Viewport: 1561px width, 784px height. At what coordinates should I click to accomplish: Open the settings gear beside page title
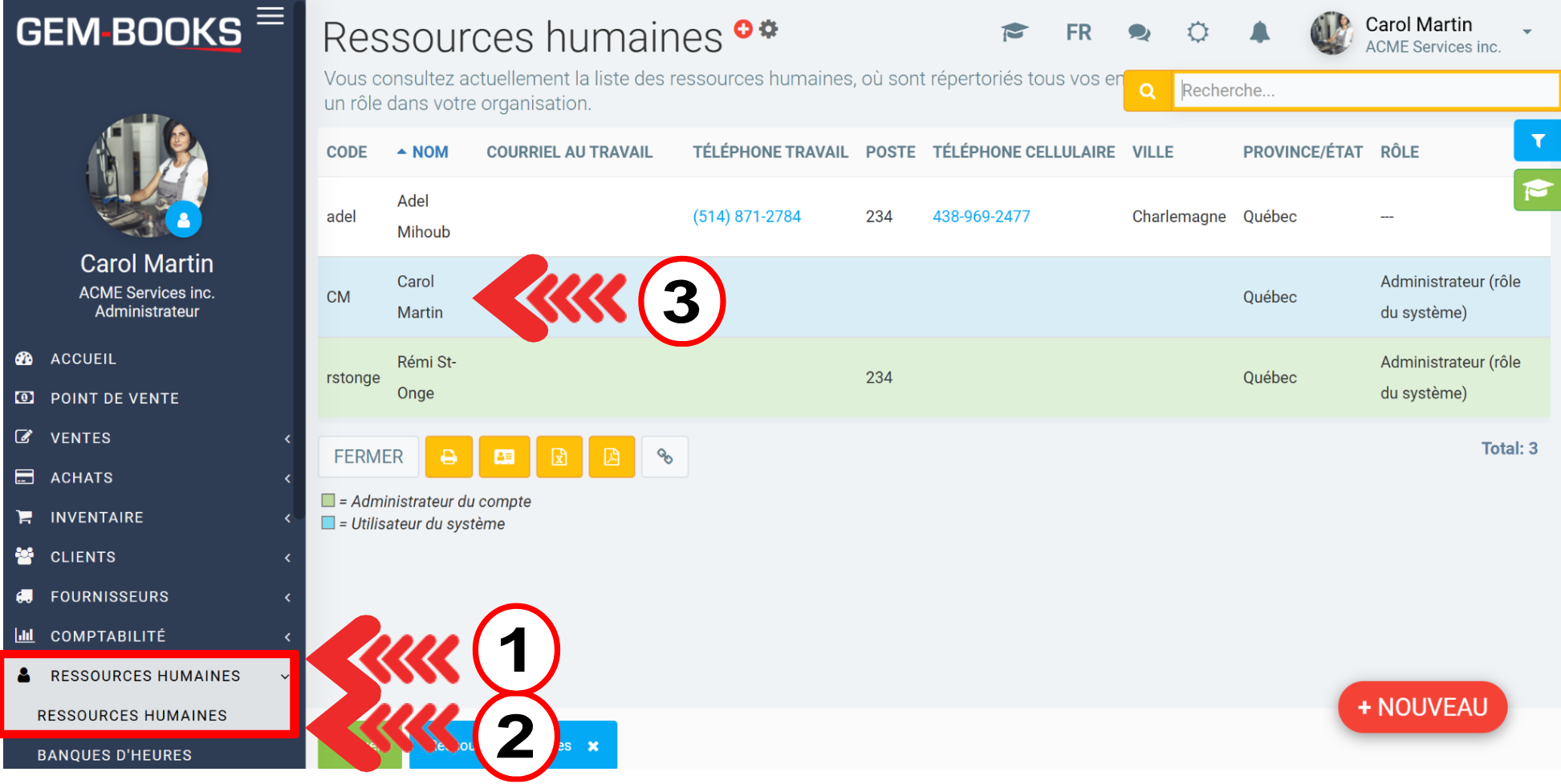tap(769, 29)
